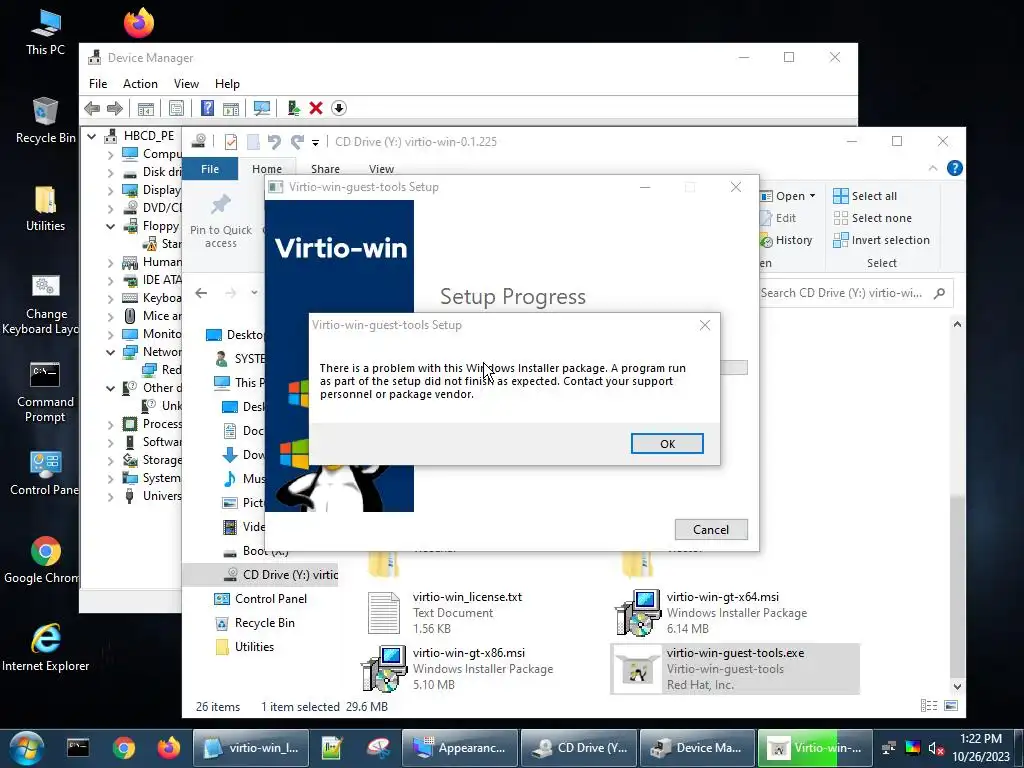Cancel the Virtio-win guest tools setup
Viewport: 1024px width, 768px height.
[x=711, y=530]
